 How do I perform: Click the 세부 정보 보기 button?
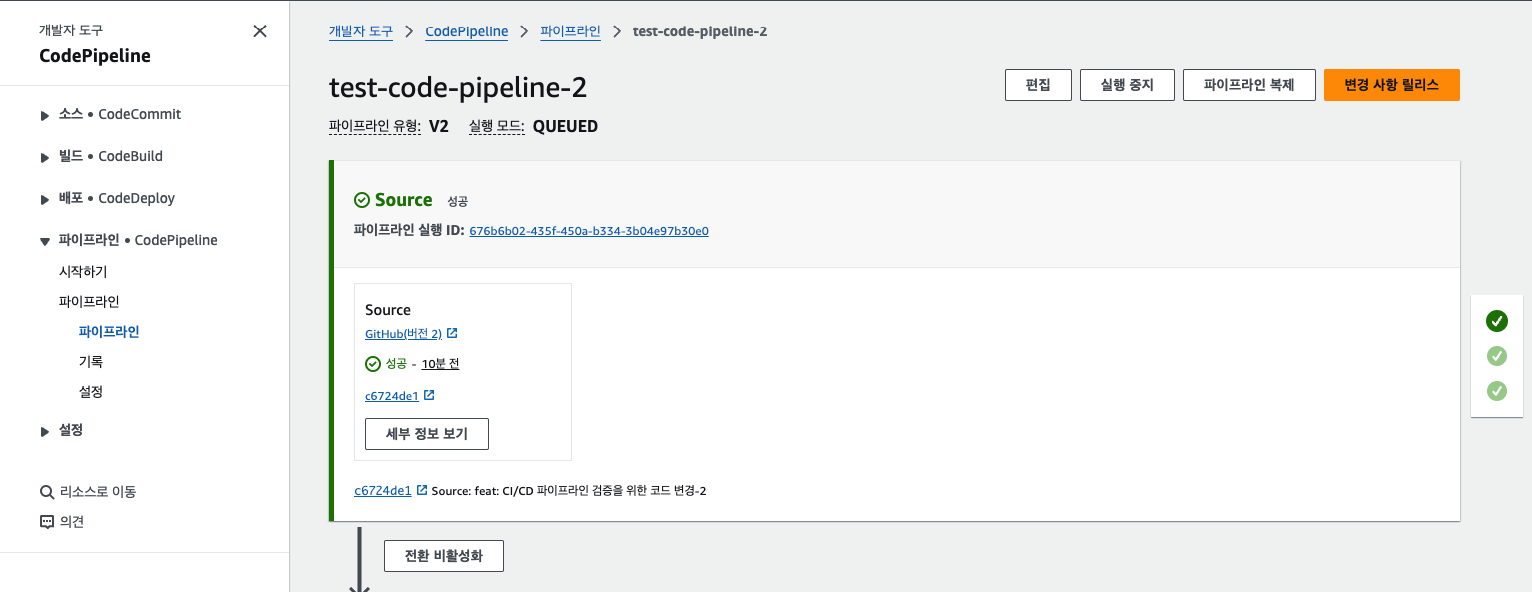pyautogui.click(x=427, y=434)
